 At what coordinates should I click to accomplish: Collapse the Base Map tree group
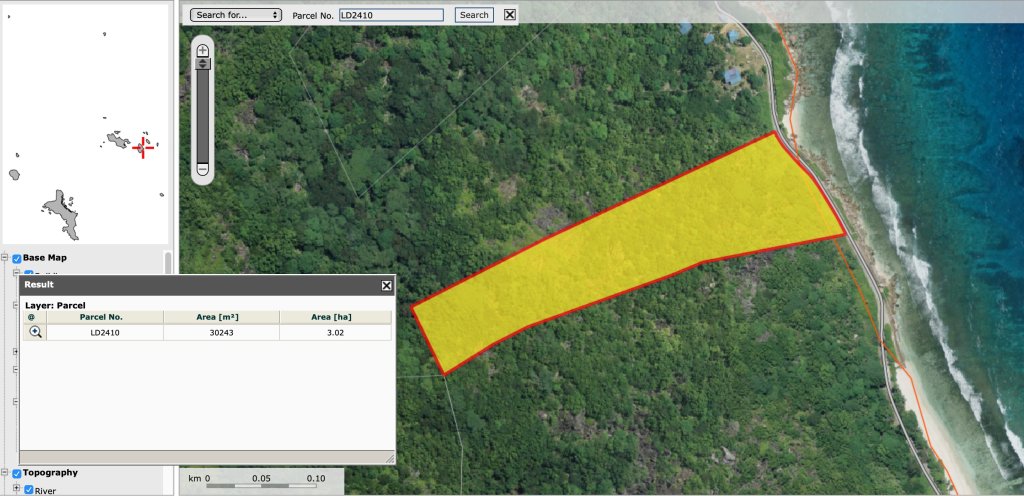pos(5,258)
